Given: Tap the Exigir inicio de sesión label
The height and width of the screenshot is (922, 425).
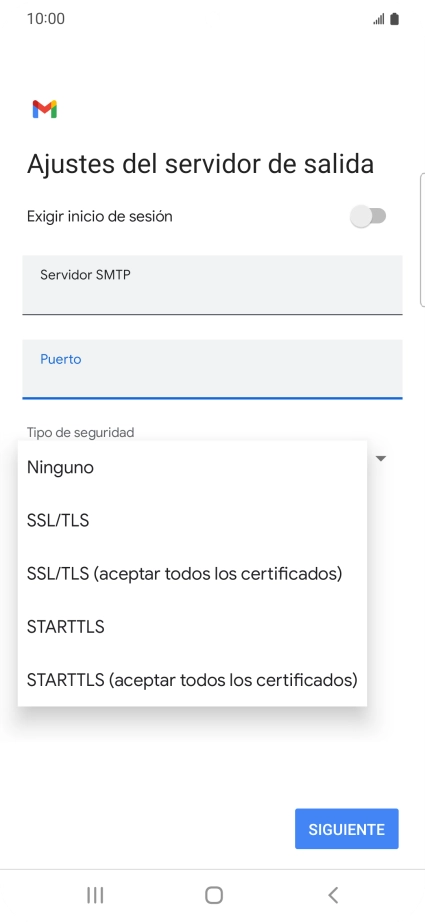Looking at the screenshot, I should click(99, 216).
